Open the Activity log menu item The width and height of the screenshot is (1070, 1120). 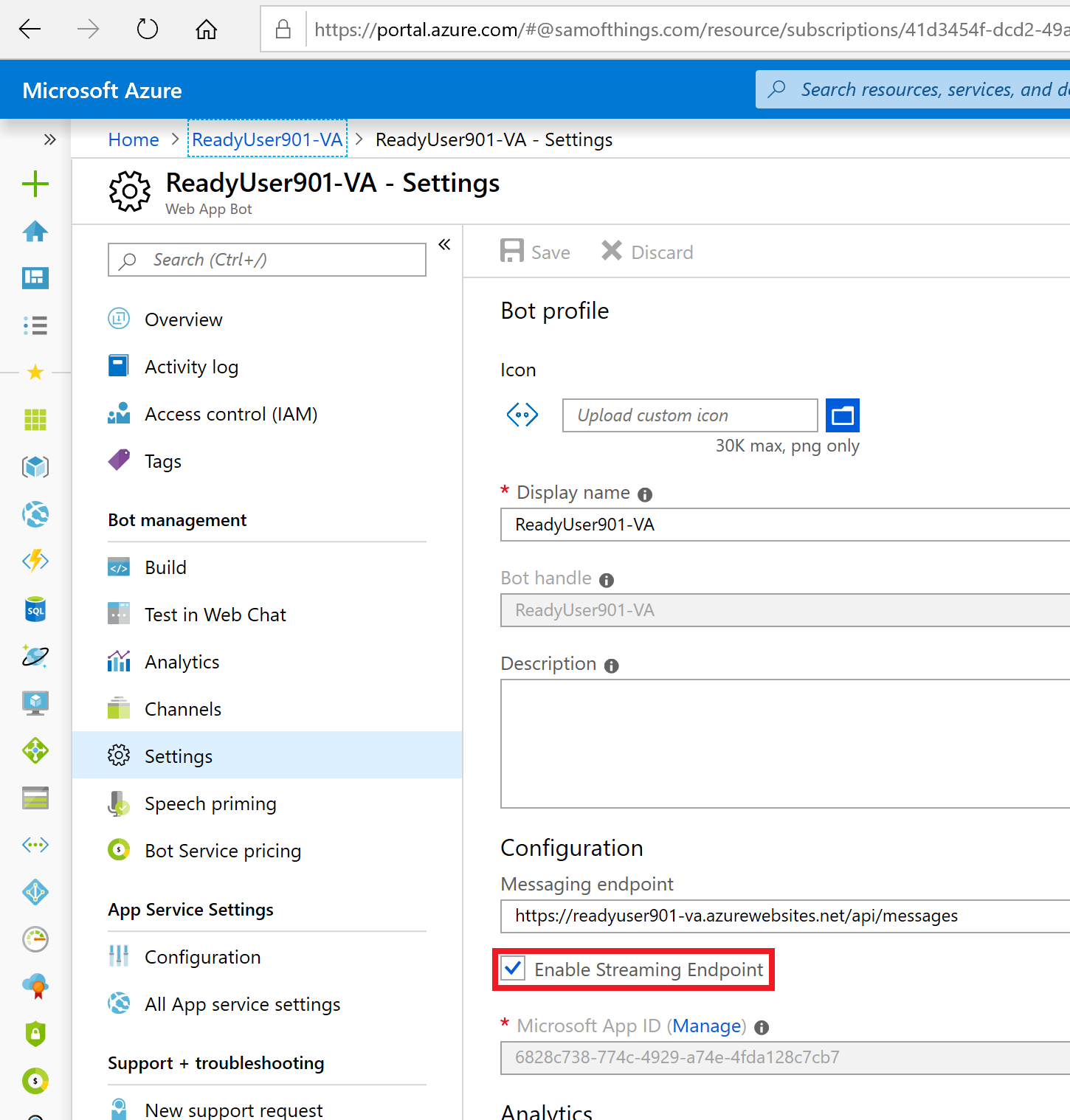[267, 367]
